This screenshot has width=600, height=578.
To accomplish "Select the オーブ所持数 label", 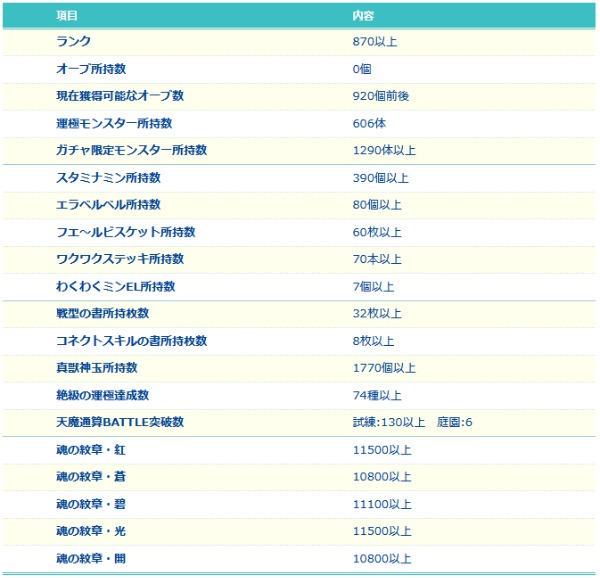I will (91, 69).
